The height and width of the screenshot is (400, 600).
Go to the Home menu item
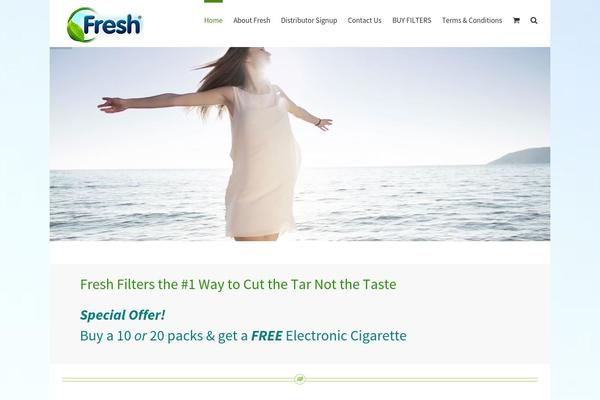[213, 20]
